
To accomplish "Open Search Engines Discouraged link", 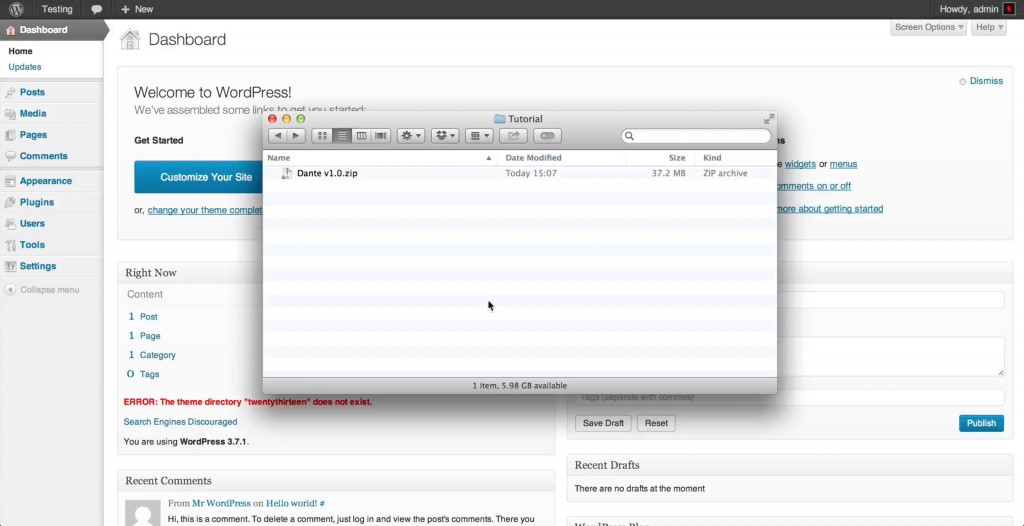I will 180,422.
